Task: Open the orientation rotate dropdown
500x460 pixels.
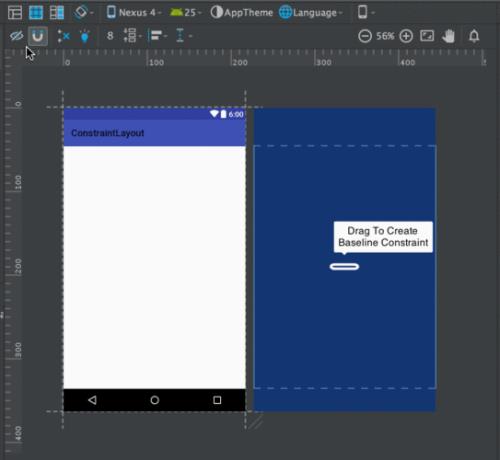Action: coord(84,13)
